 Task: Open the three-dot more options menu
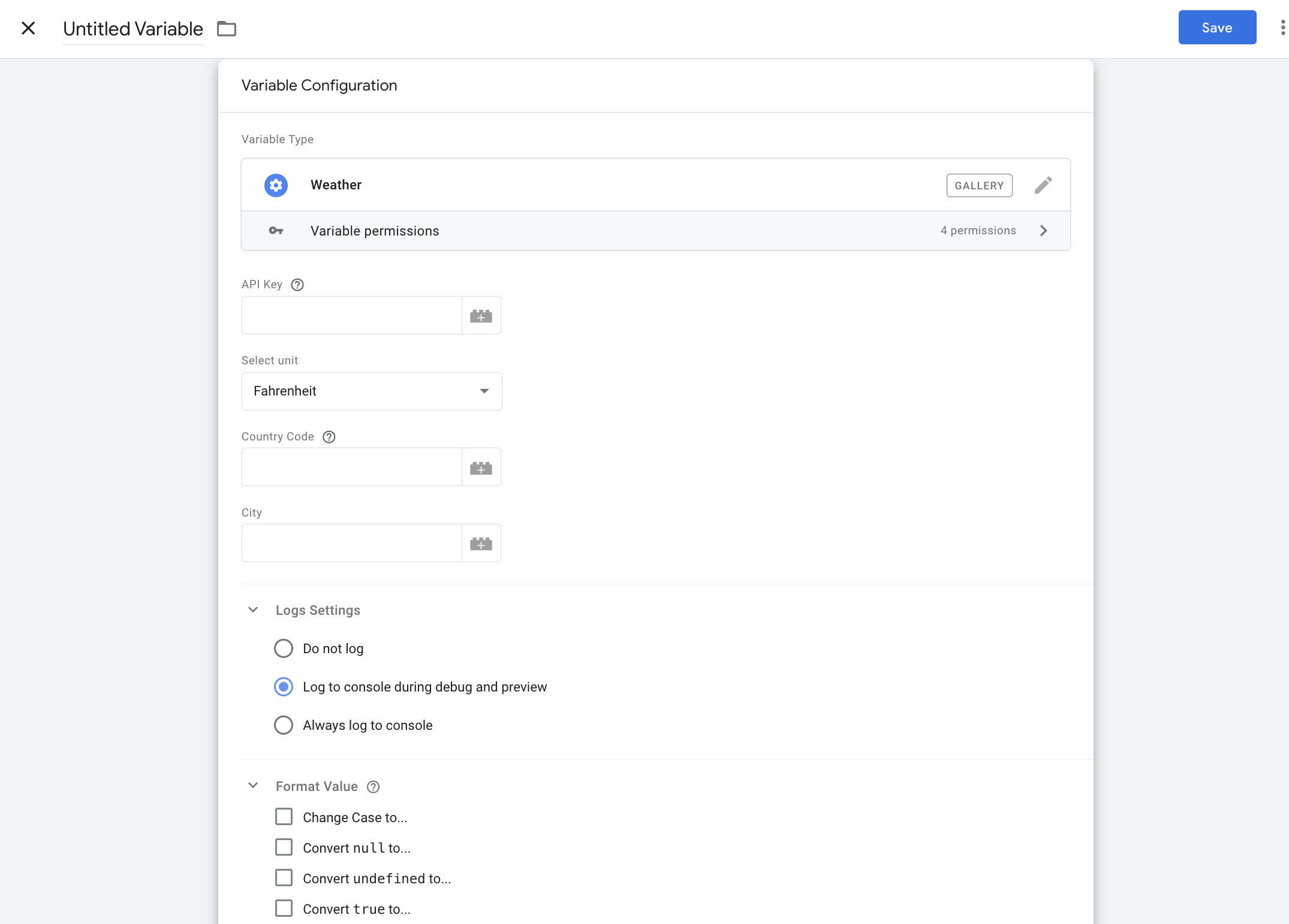tap(1283, 28)
